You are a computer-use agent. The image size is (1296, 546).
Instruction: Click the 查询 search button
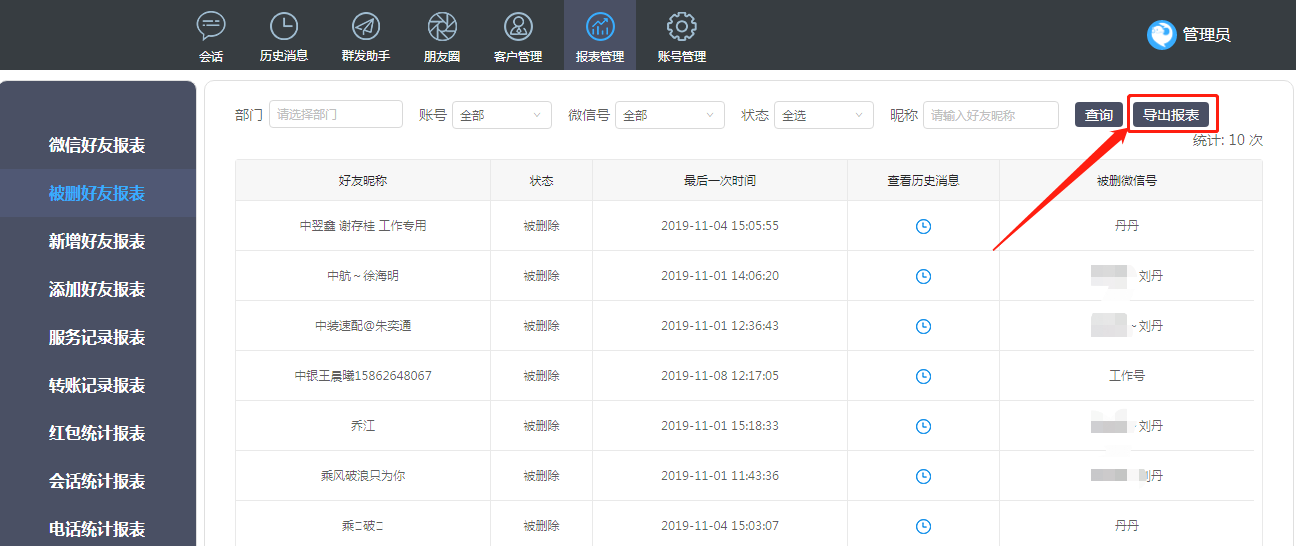pyautogui.click(x=1099, y=115)
